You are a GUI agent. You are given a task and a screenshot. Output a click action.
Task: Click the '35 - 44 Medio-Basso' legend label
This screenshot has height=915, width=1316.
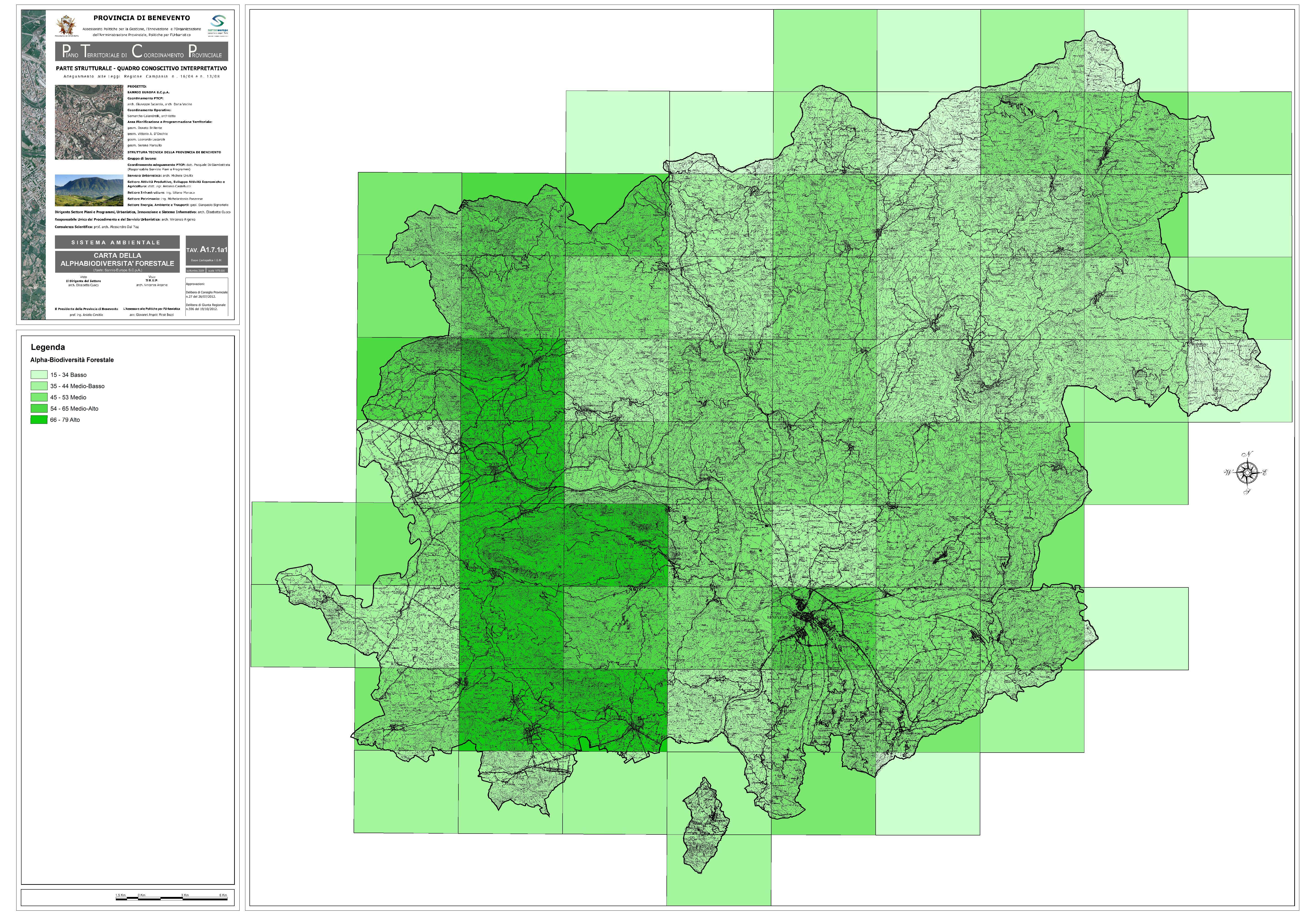[77, 386]
